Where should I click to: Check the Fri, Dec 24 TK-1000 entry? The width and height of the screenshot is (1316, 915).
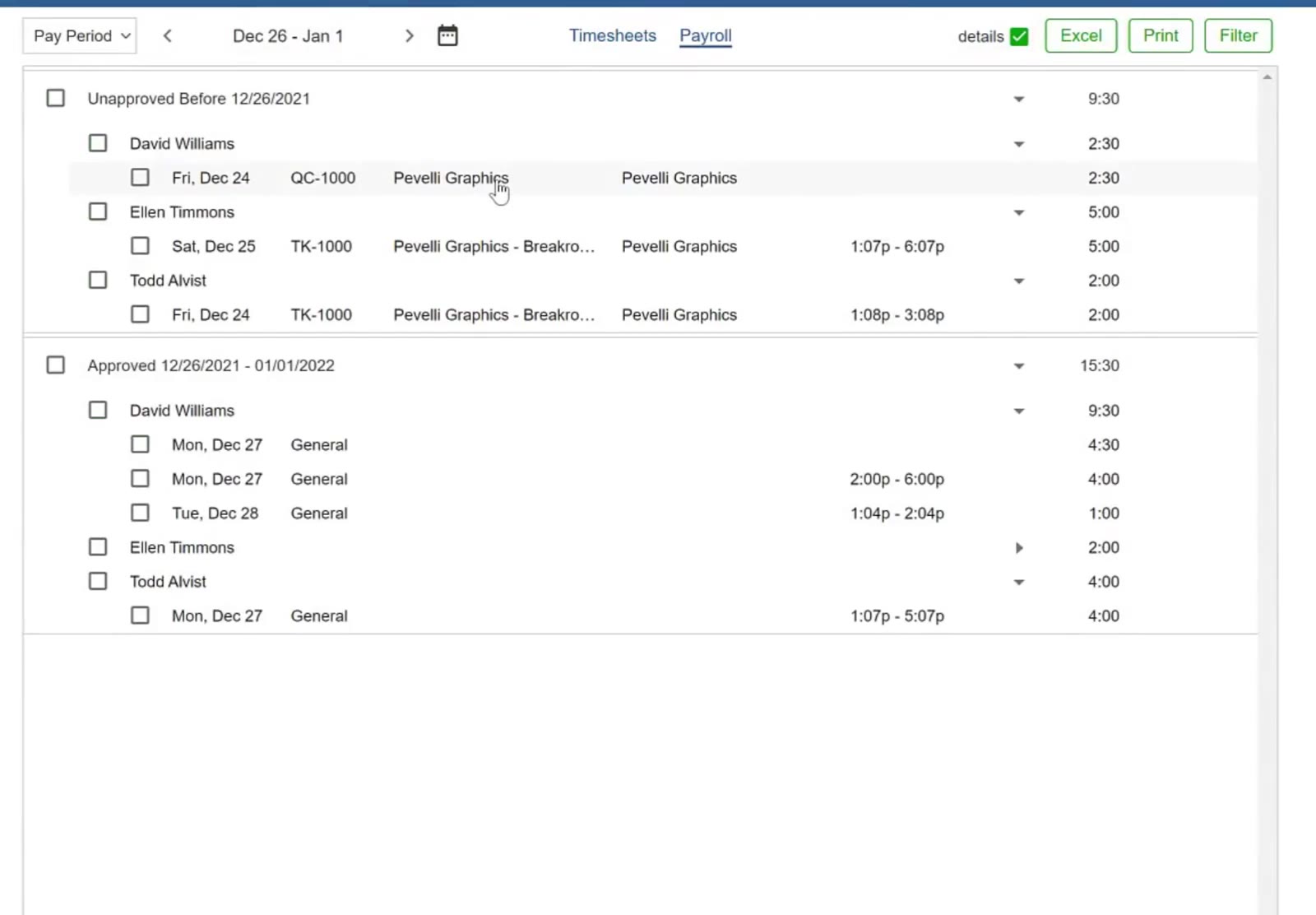point(141,314)
